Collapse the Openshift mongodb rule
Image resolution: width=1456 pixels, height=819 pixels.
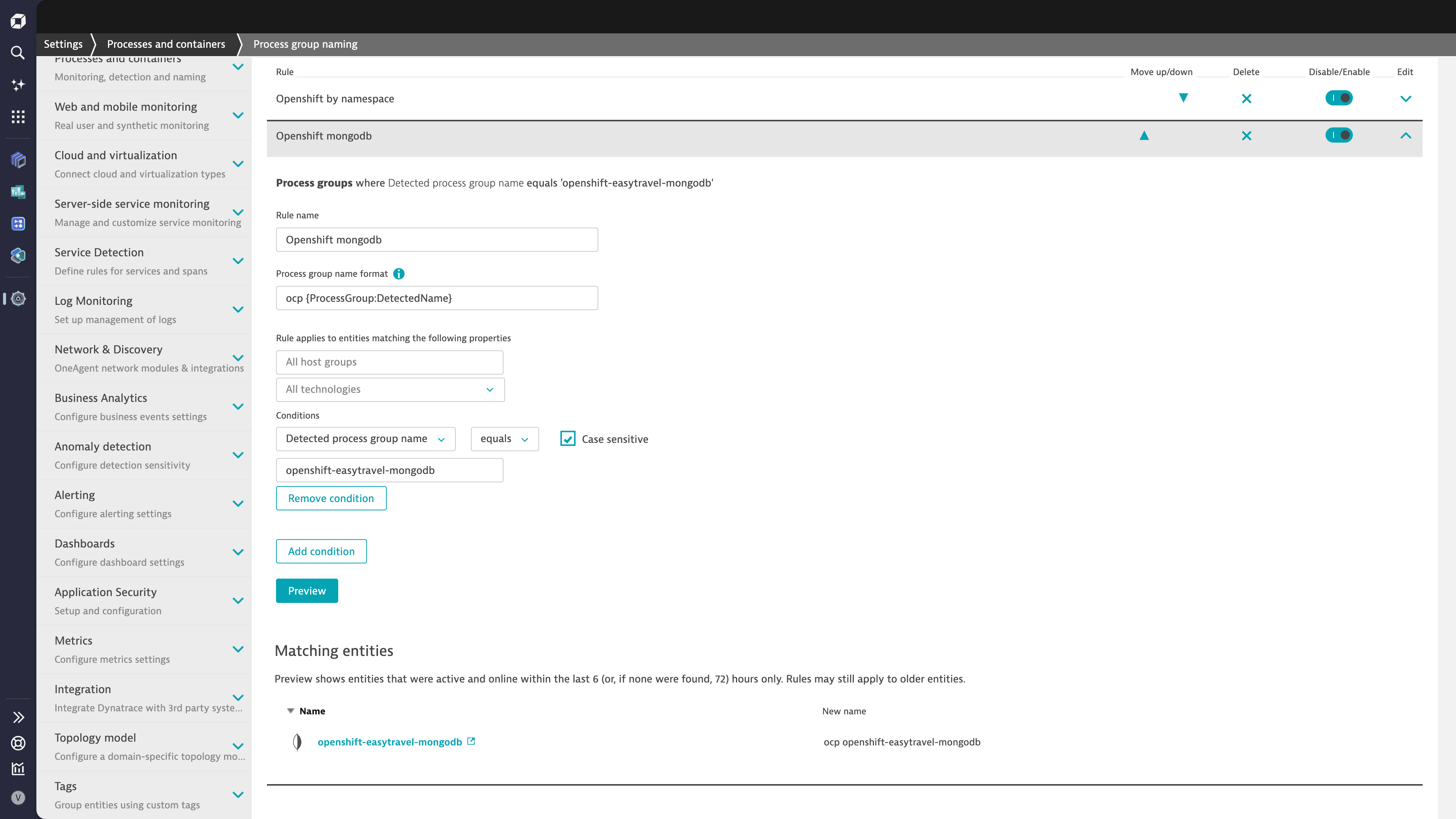point(1406,136)
